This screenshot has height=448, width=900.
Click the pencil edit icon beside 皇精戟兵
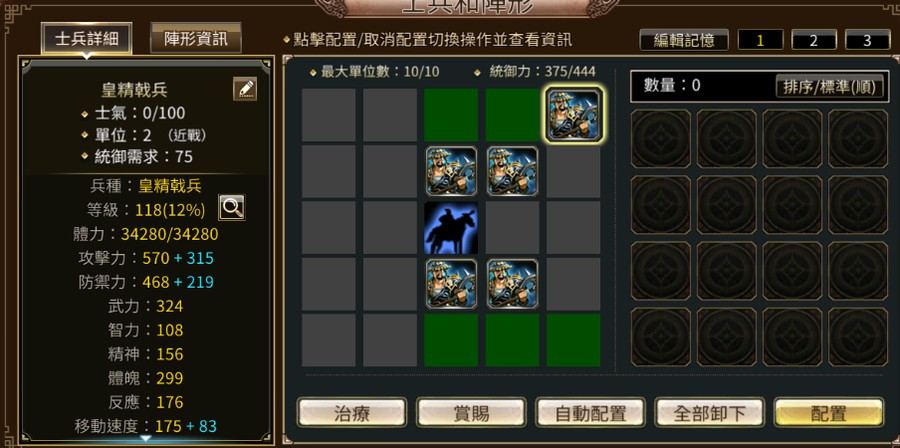[245, 89]
